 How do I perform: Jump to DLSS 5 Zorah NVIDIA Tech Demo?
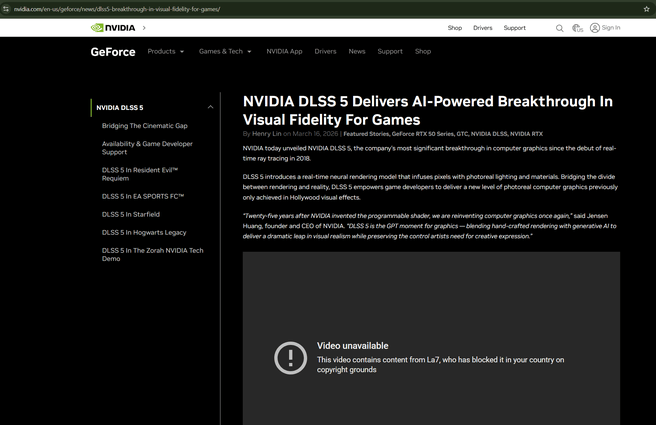click(x=152, y=254)
